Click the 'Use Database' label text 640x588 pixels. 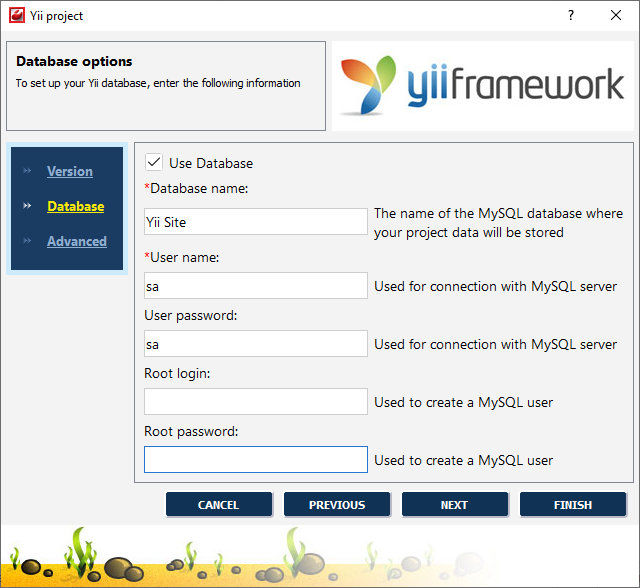pos(211,163)
